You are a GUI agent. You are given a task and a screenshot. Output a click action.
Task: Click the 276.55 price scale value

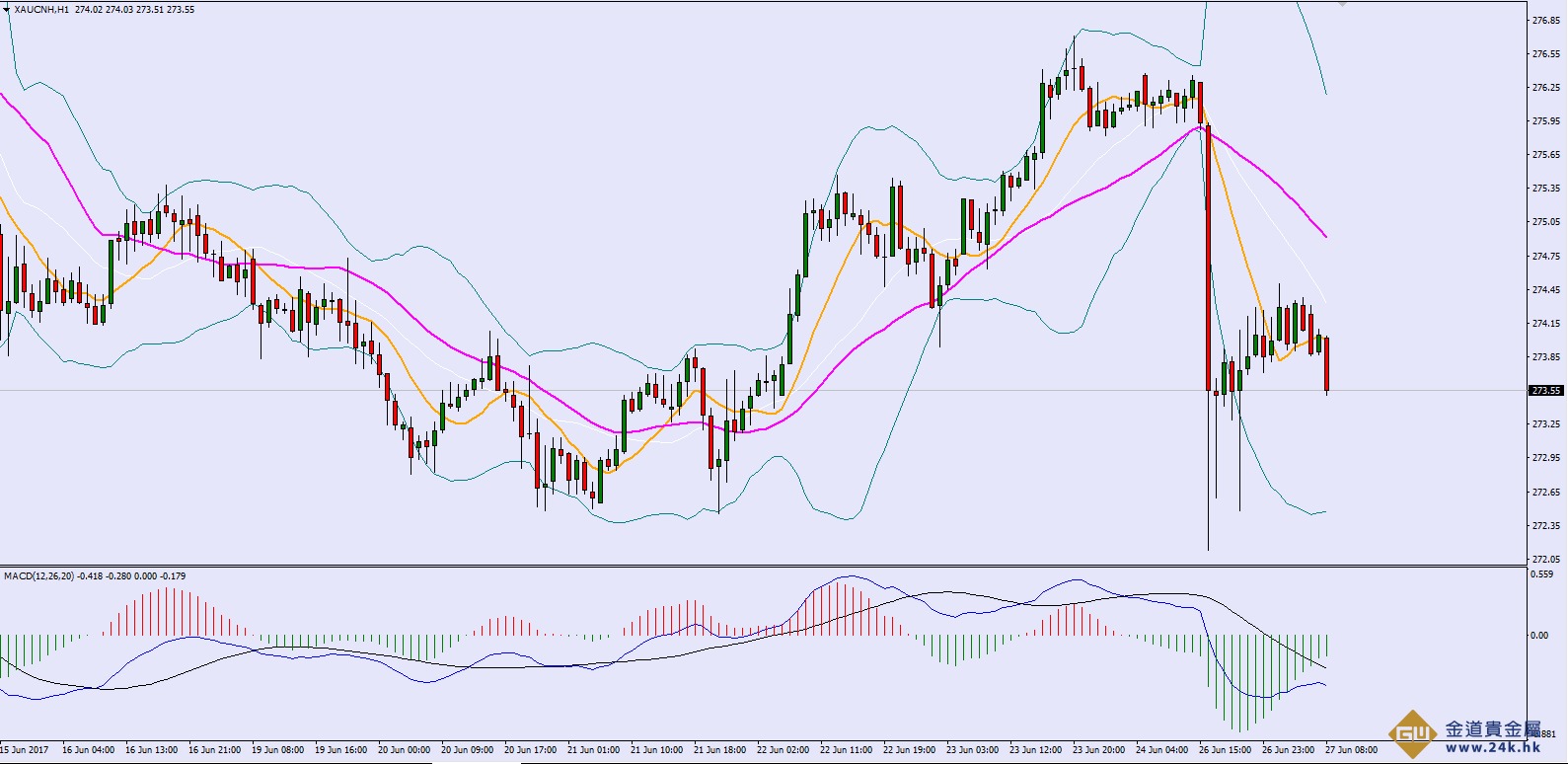(1545, 53)
